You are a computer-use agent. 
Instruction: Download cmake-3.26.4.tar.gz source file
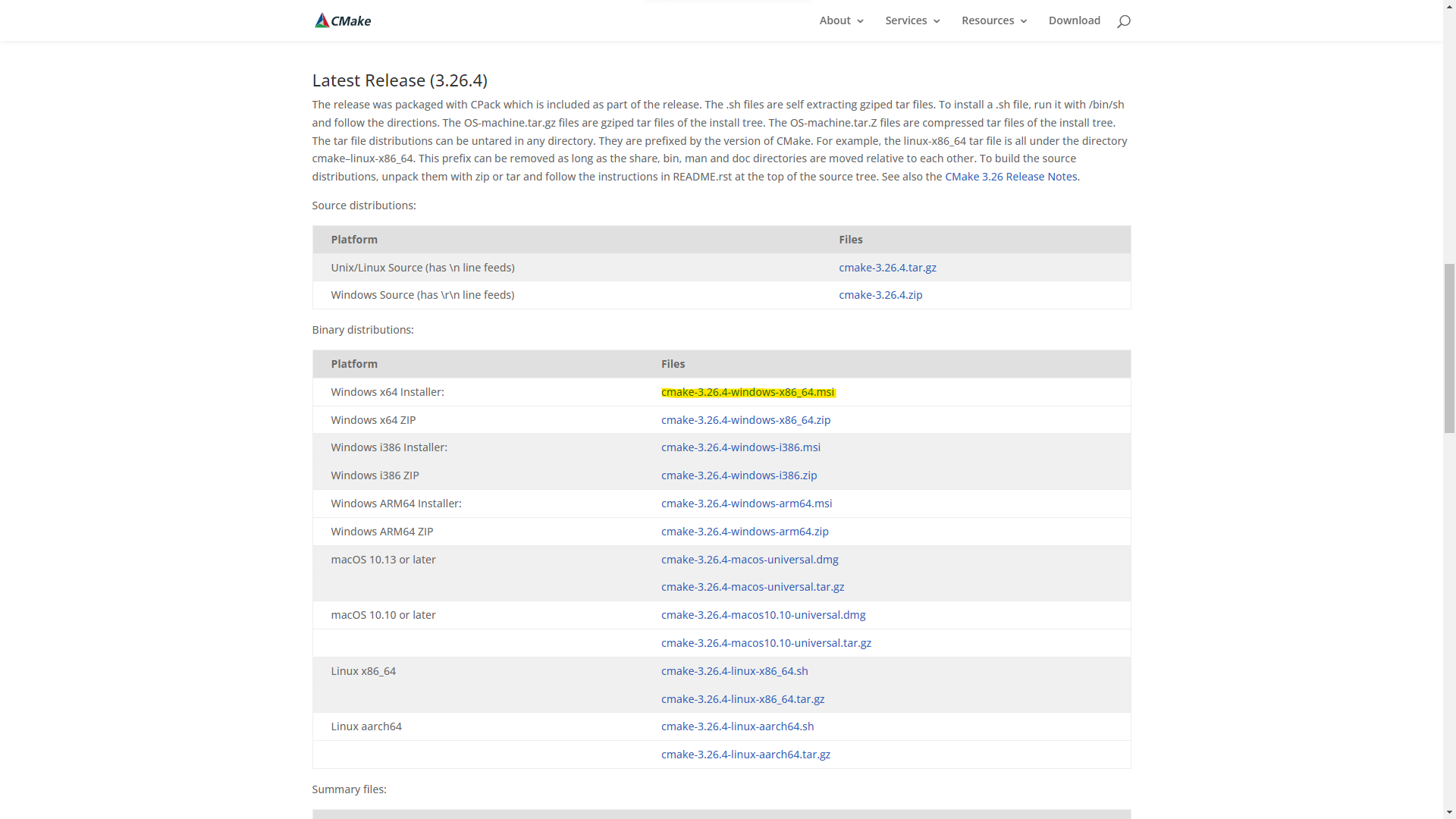[x=887, y=268]
